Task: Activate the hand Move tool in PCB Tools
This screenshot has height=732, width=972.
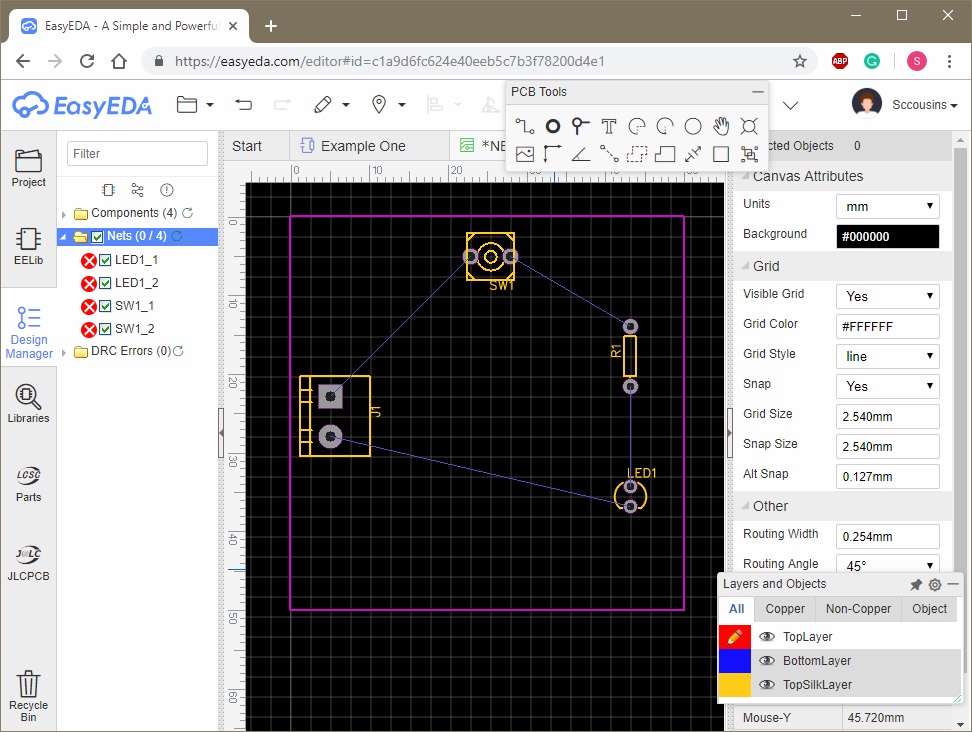Action: [x=721, y=126]
